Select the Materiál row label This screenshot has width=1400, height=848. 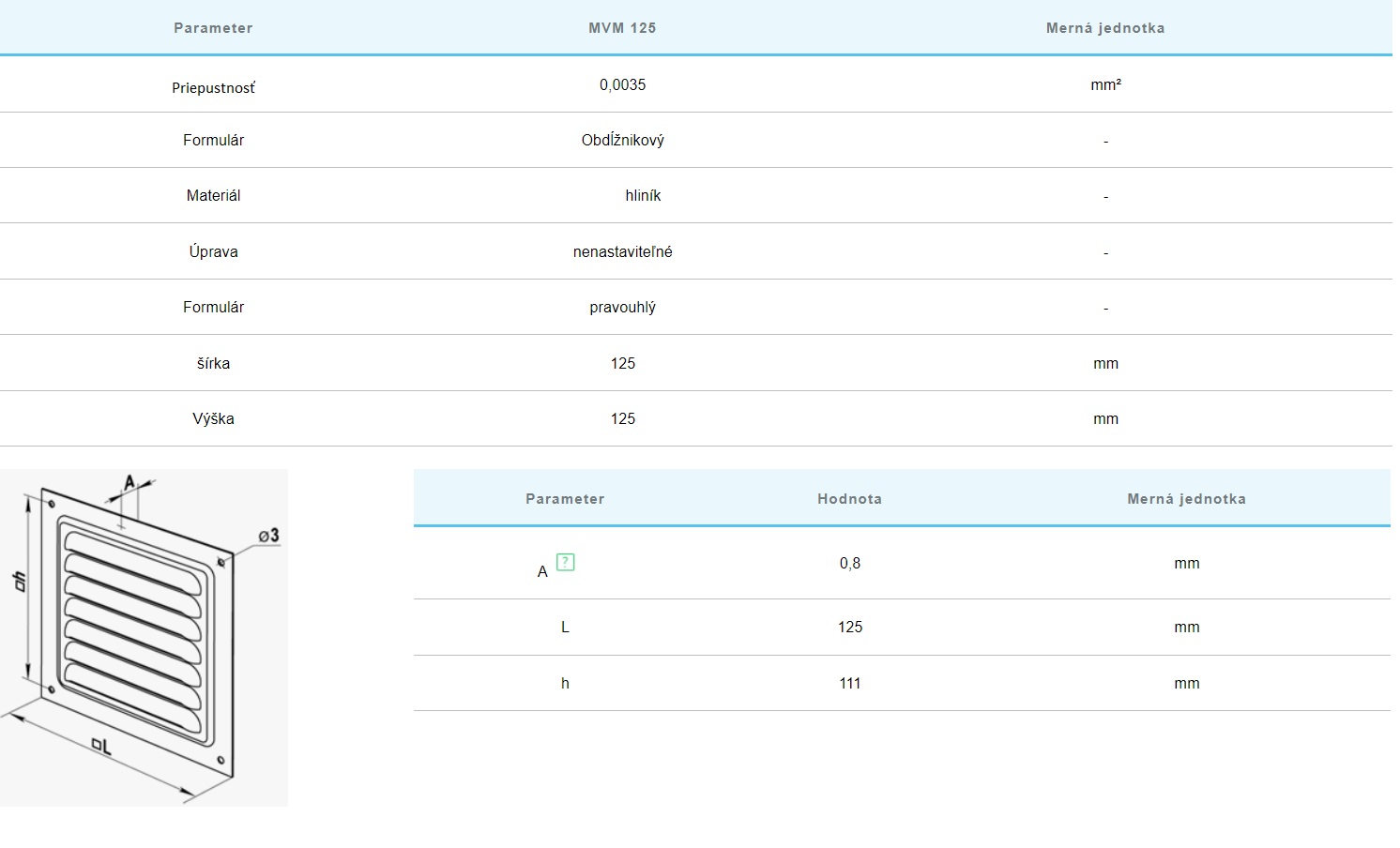click(x=213, y=195)
